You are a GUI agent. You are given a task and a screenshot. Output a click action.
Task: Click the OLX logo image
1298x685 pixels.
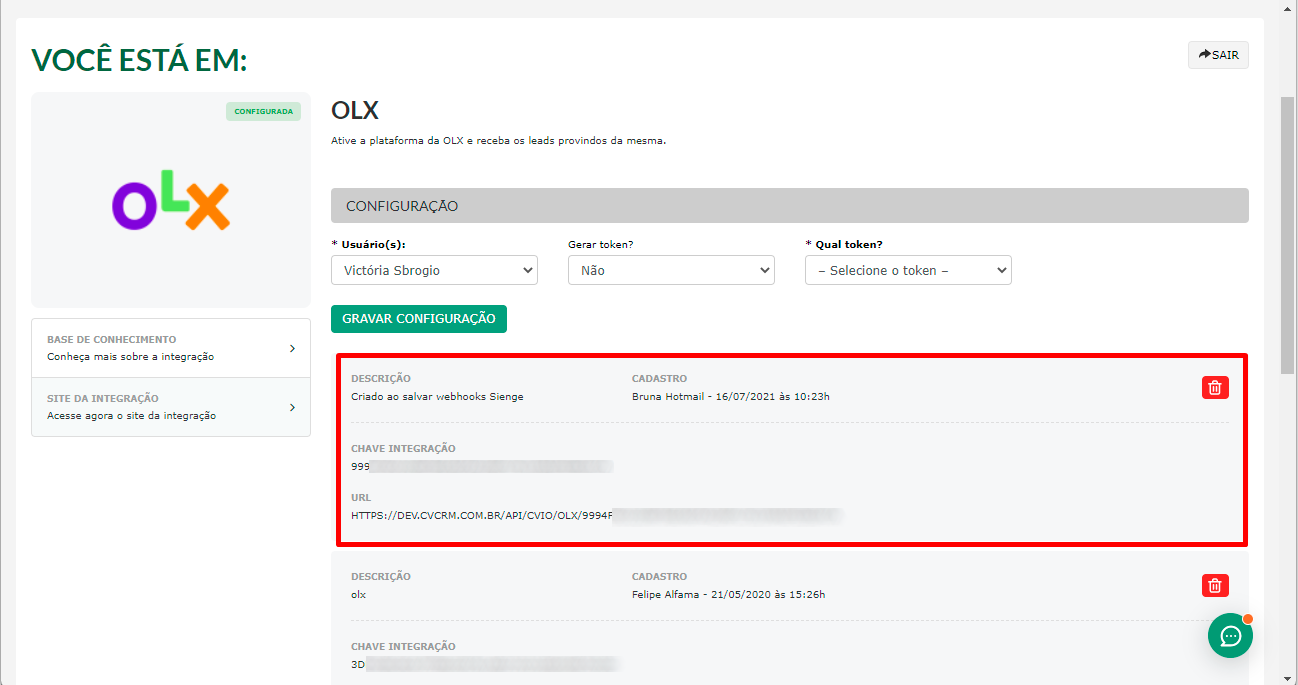pos(171,200)
